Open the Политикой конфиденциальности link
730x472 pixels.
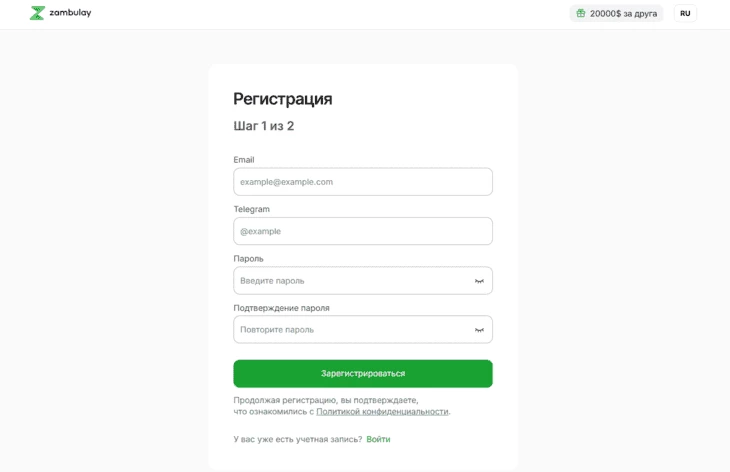point(382,411)
